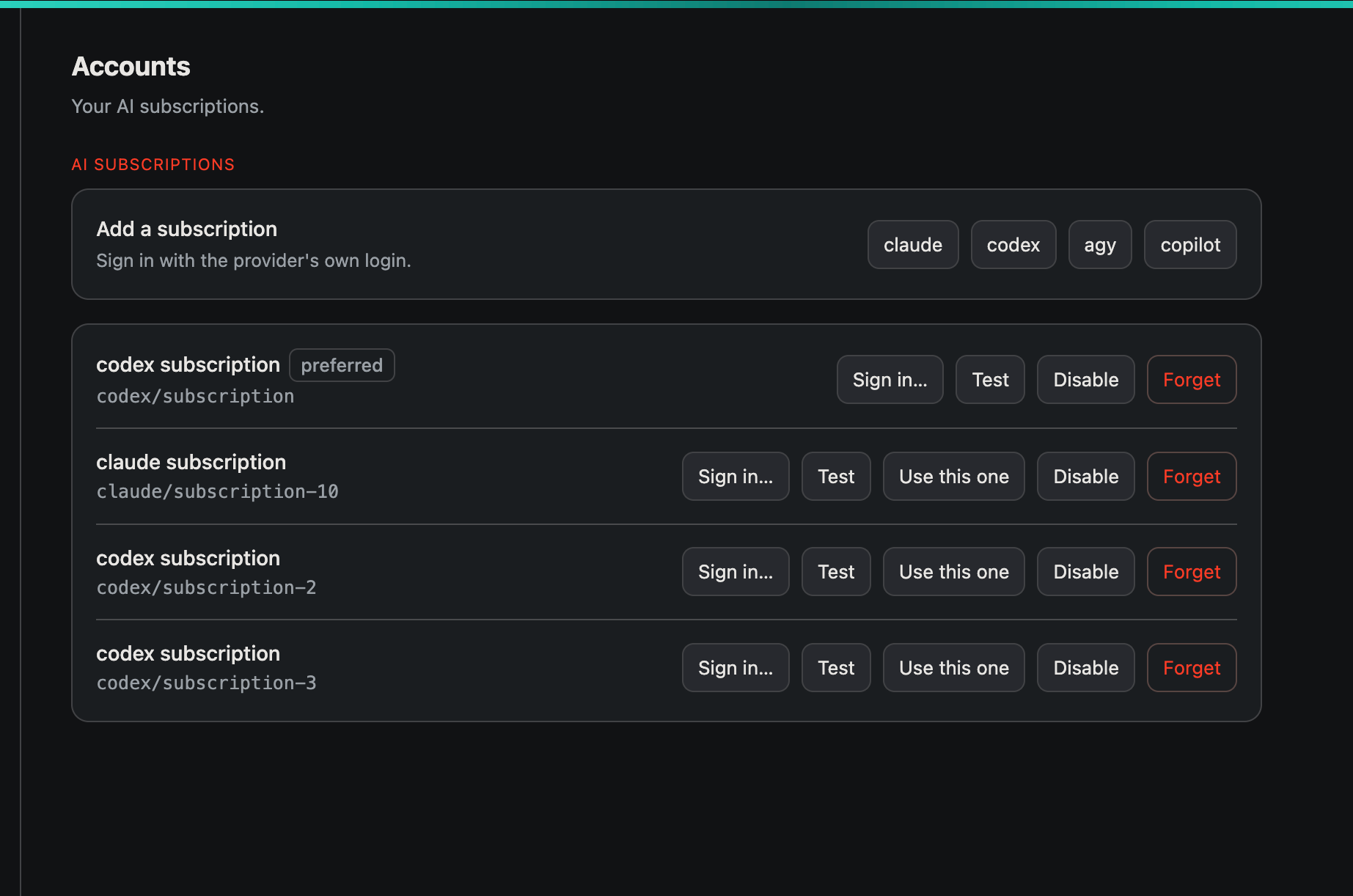1353x896 pixels.
Task: Forget the codex/subscription account
Action: [x=1192, y=380]
